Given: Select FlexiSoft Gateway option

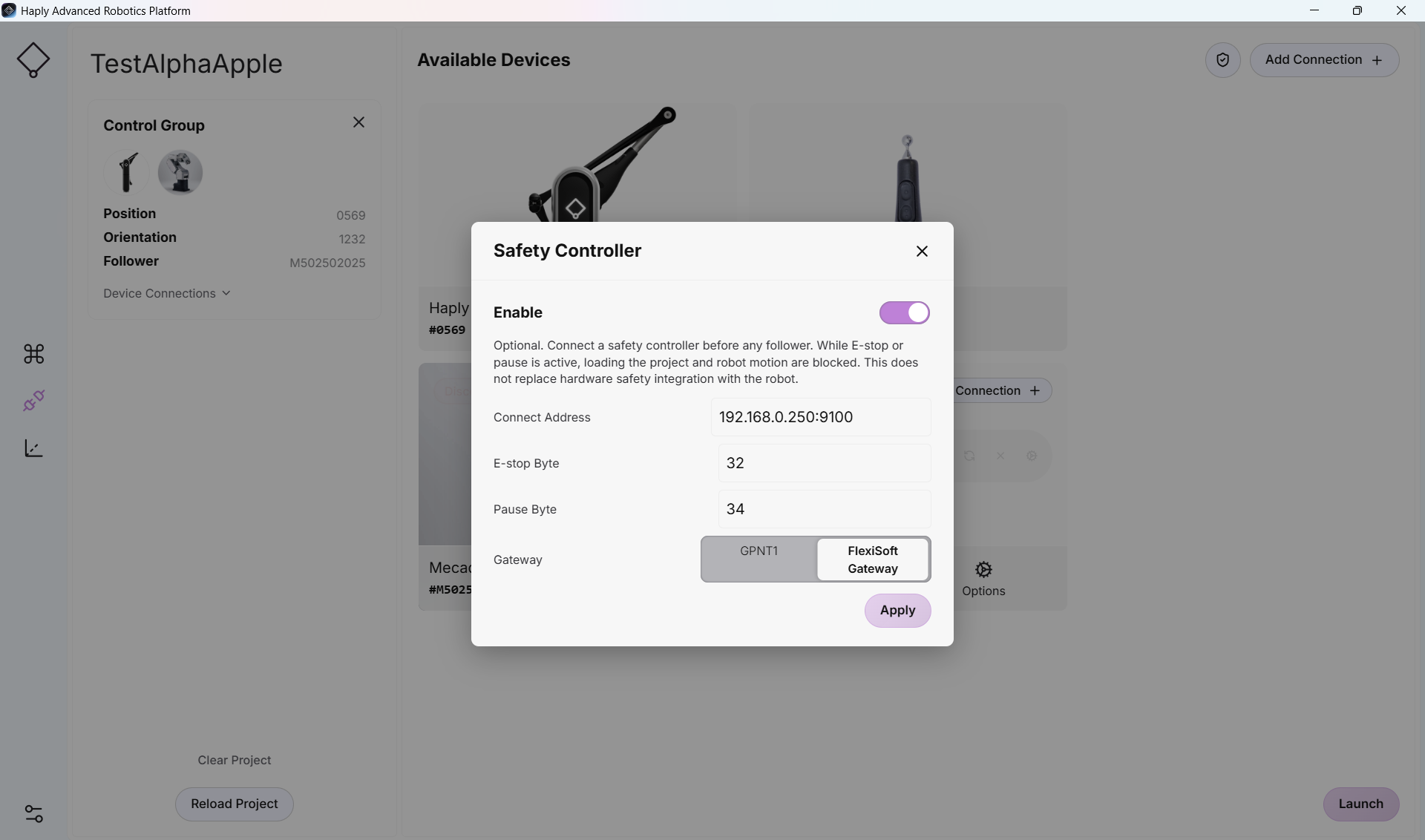Looking at the screenshot, I should (x=873, y=560).
